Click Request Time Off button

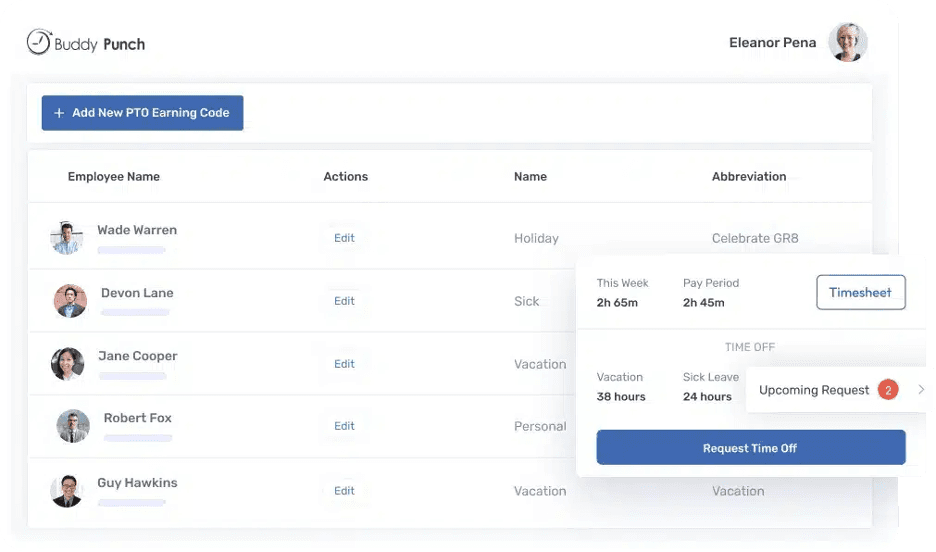pos(750,448)
